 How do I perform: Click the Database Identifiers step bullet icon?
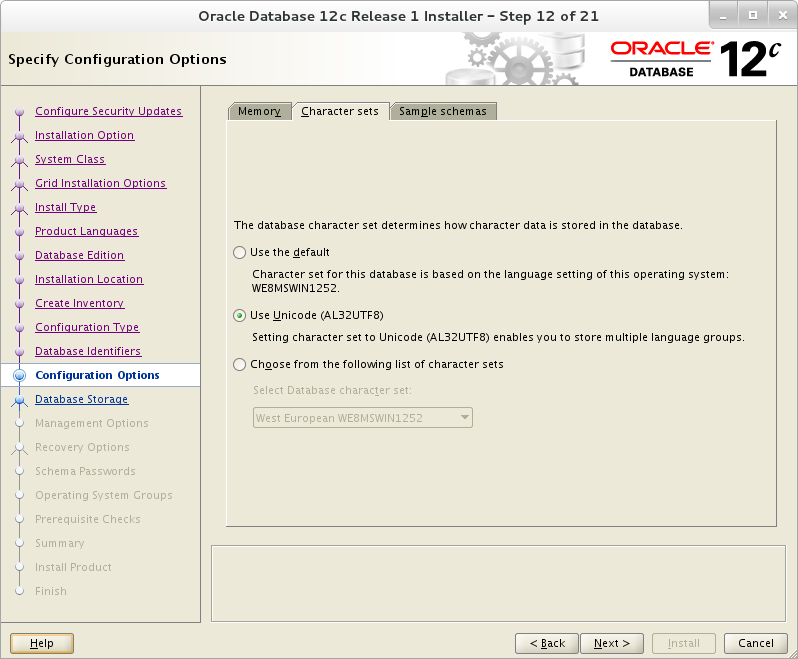point(19,352)
